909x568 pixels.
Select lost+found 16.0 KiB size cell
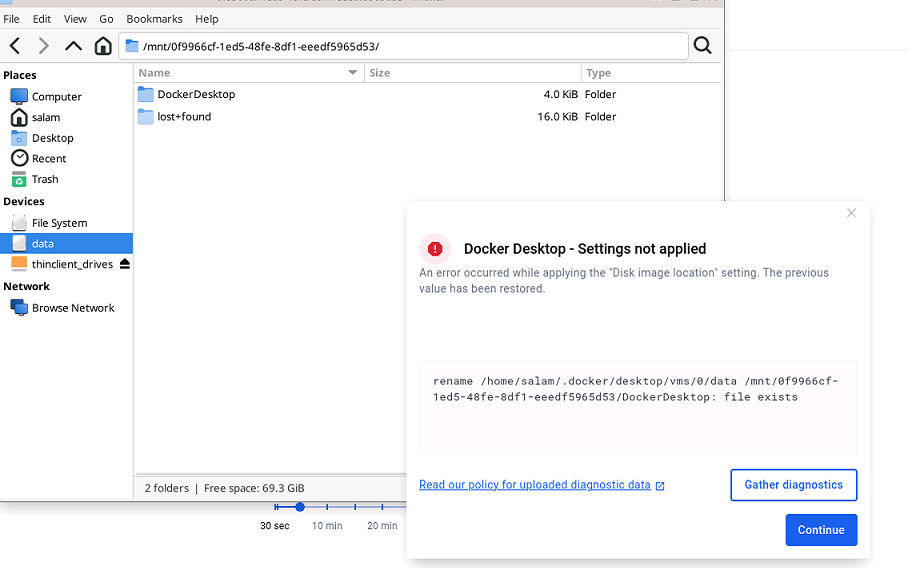tap(557, 116)
